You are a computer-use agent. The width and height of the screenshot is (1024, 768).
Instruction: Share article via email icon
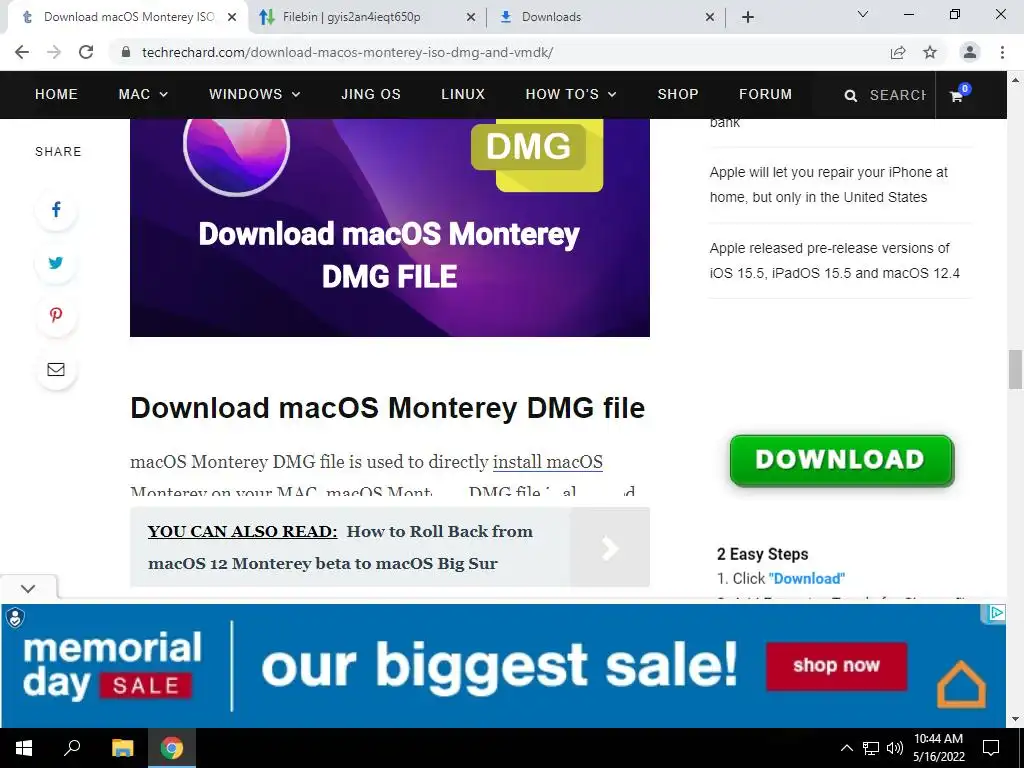click(x=56, y=369)
